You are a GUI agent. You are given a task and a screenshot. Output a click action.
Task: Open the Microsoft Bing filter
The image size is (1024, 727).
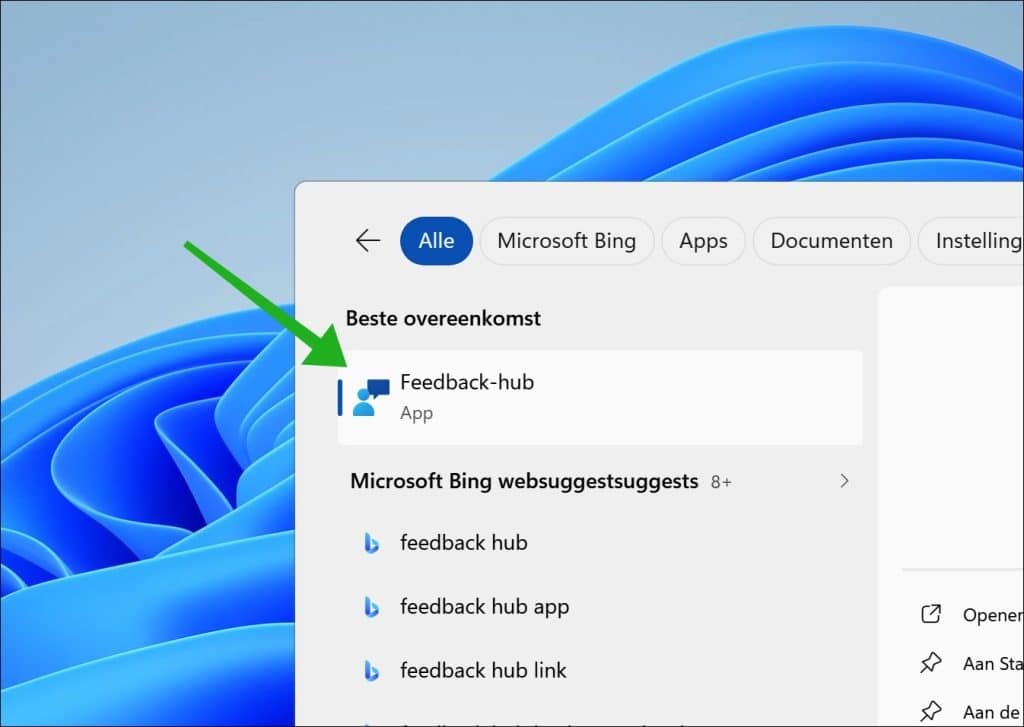566,240
